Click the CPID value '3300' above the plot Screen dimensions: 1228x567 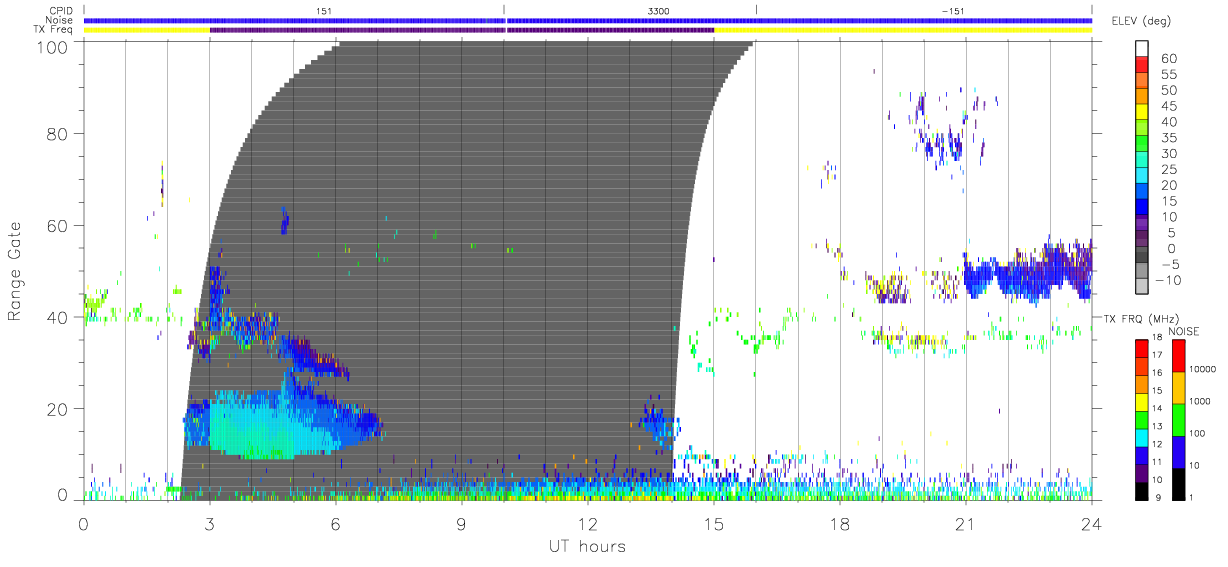(x=659, y=10)
